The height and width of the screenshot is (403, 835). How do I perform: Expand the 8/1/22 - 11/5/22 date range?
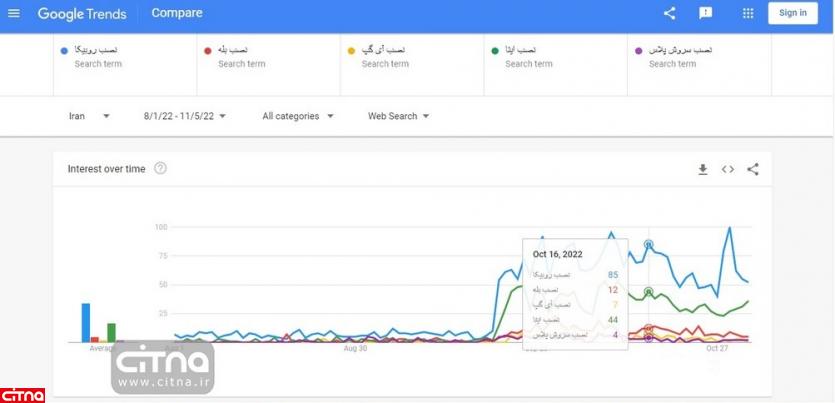coord(185,116)
